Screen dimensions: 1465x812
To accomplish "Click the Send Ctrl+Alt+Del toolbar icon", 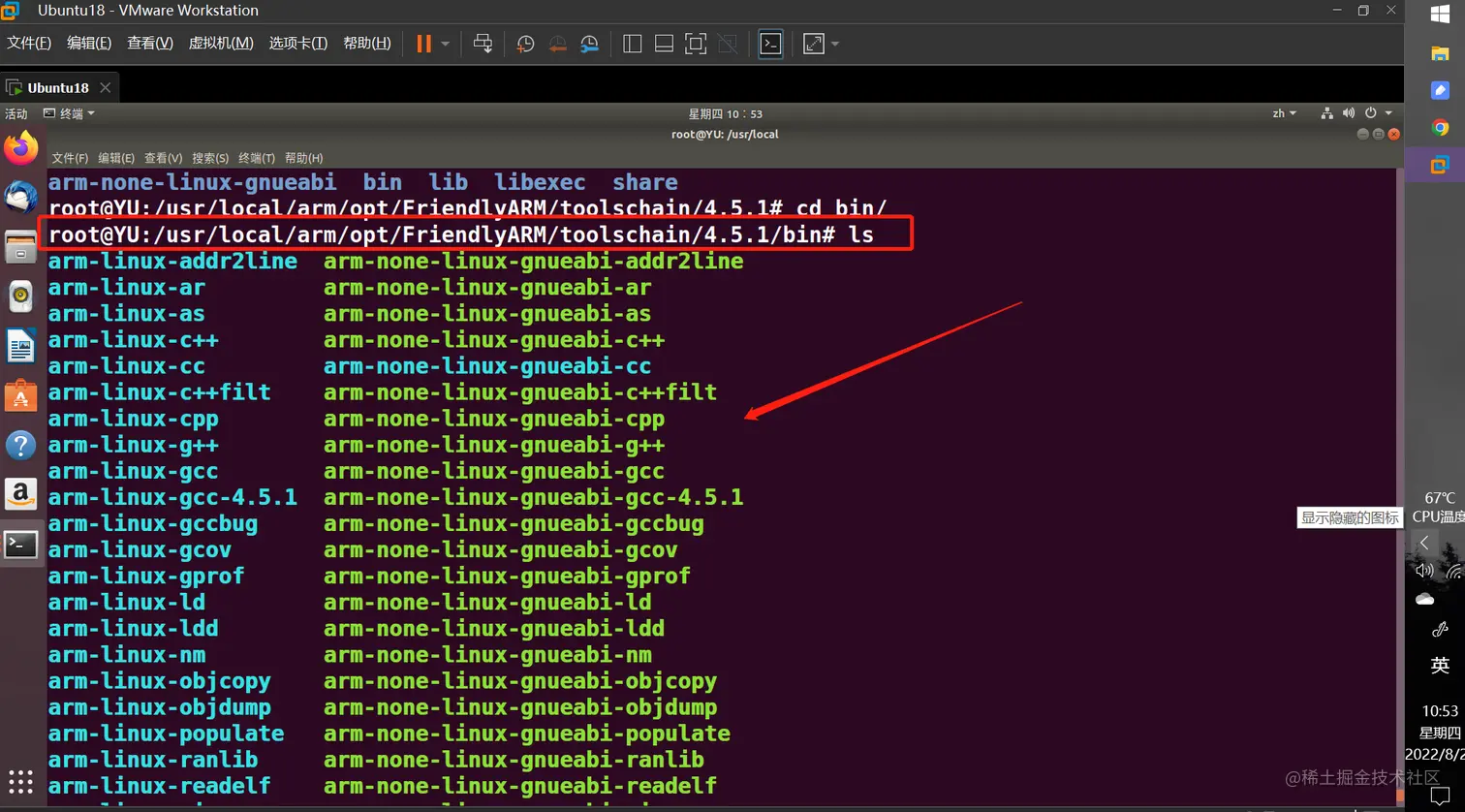I will point(483,44).
